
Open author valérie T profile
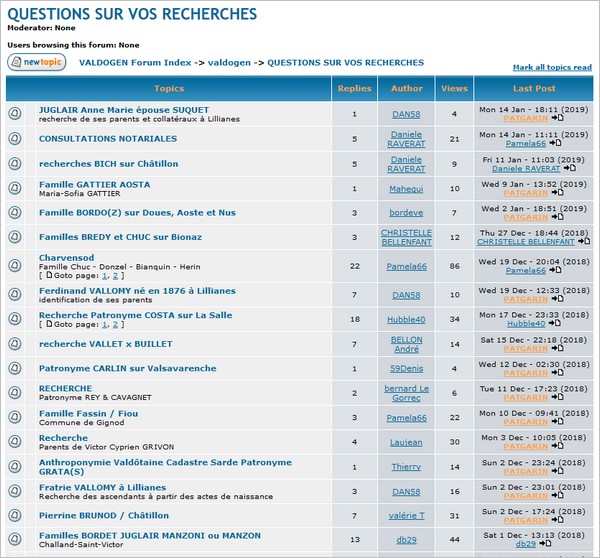(x=406, y=516)
